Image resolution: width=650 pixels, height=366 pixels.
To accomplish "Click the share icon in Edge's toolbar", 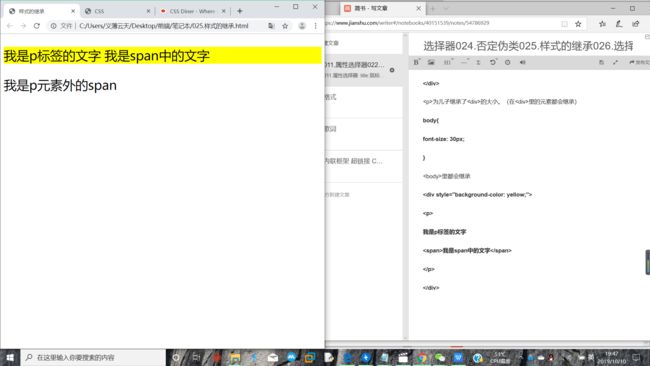I will point(635,24).
